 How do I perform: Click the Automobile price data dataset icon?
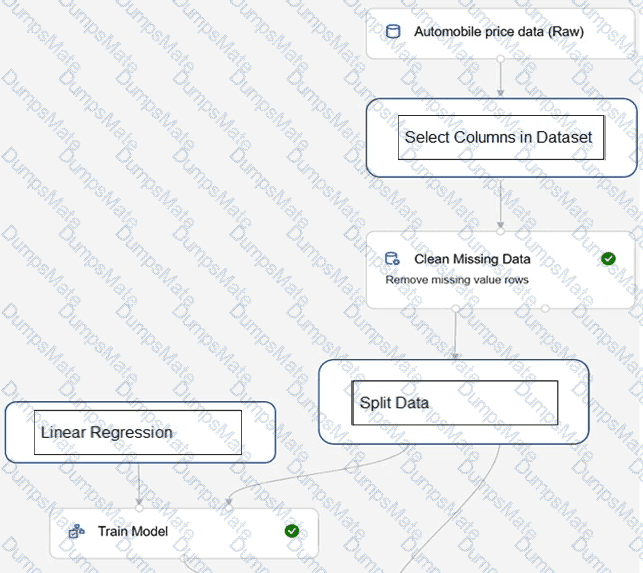click(x=393, y=31)
